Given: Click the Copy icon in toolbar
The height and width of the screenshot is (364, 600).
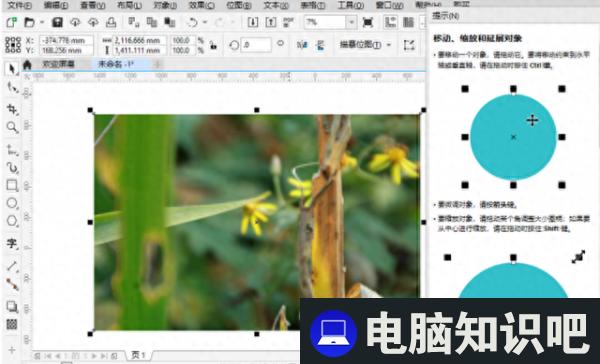Looking at the screenshot, I should [x=152, y=22].
